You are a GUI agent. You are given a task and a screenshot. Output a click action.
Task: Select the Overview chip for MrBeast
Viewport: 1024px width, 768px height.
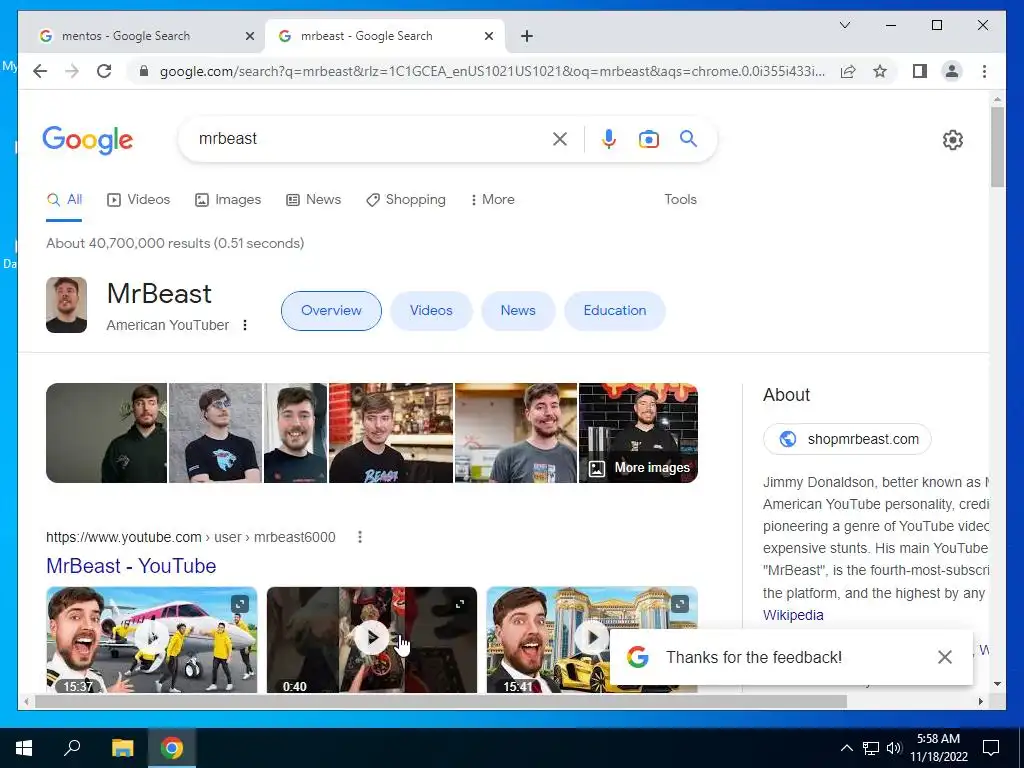click(331, 311)
